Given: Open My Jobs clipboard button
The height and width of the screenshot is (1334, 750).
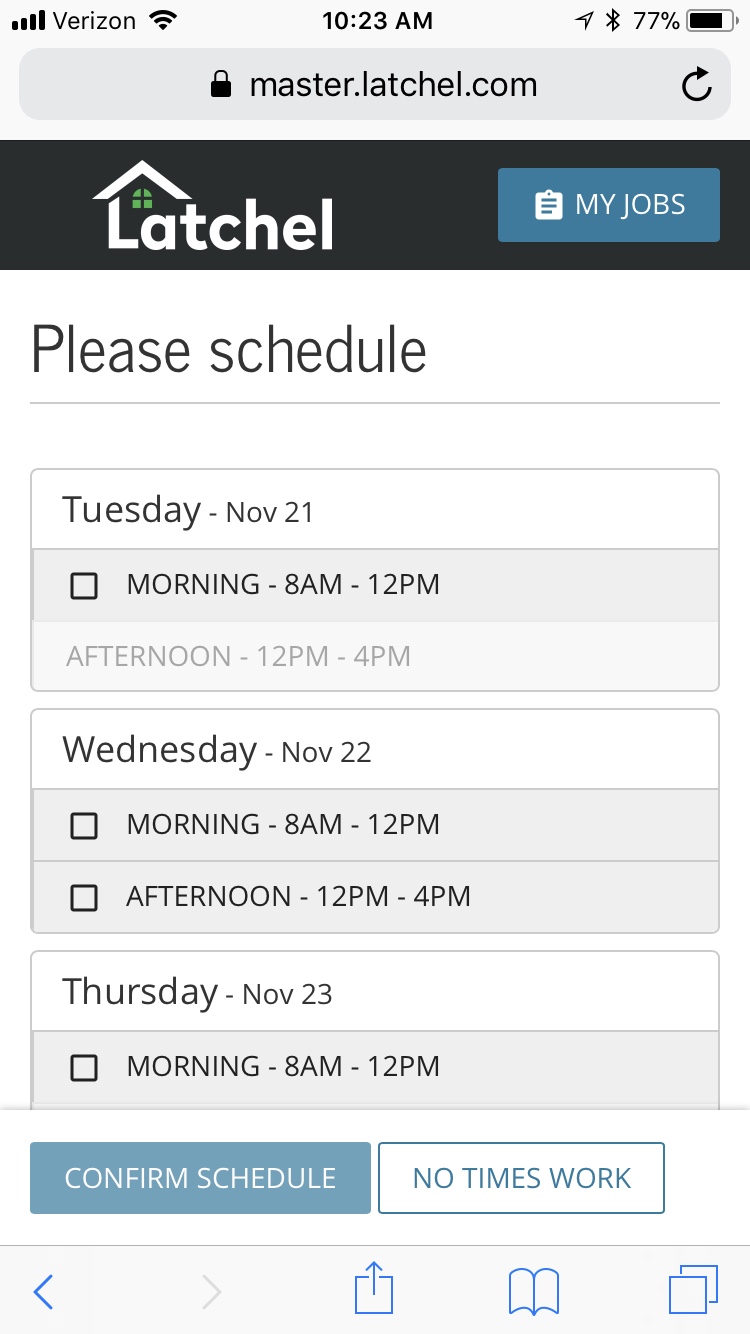Looking at the screenshot, I should [608, 205].
